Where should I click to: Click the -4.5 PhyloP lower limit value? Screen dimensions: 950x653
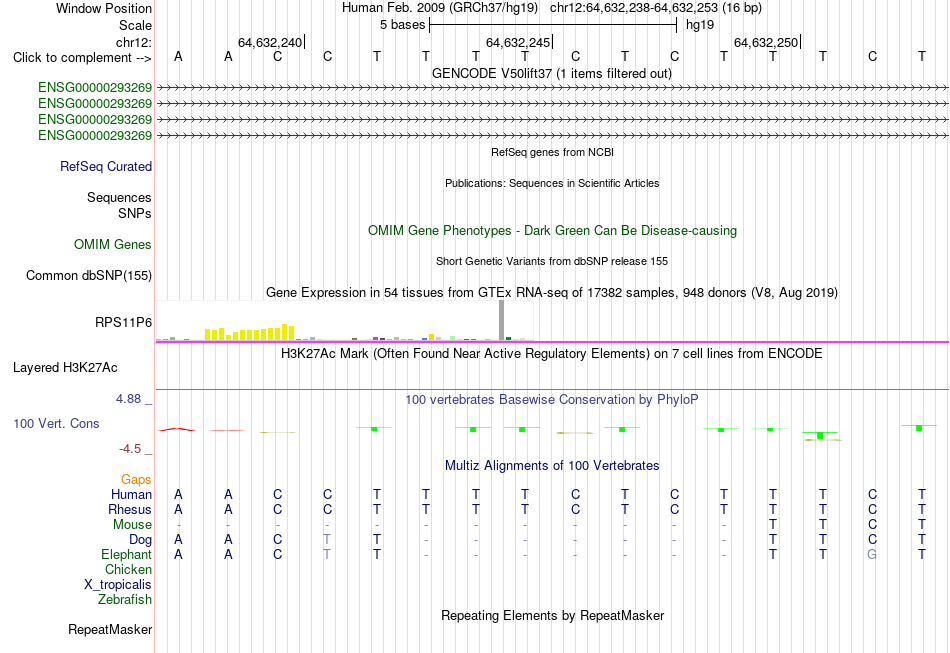[x=130, y=449]
